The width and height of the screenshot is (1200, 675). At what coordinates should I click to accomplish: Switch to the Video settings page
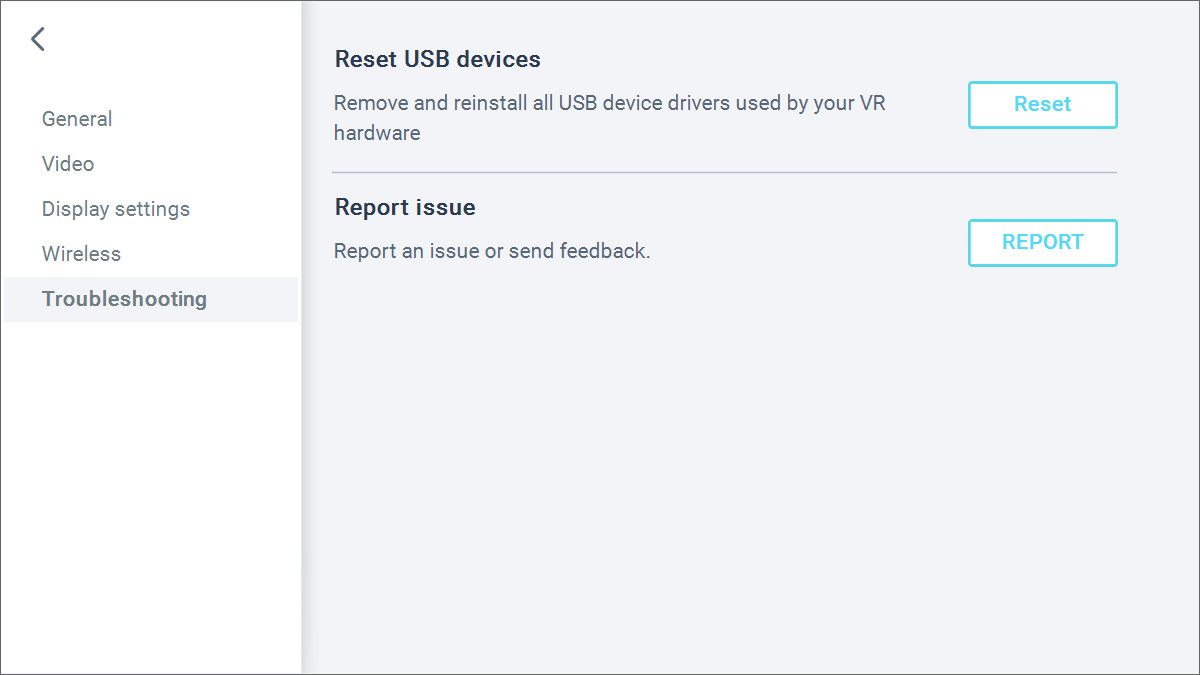pyautogui.click(x=68, y=163)
